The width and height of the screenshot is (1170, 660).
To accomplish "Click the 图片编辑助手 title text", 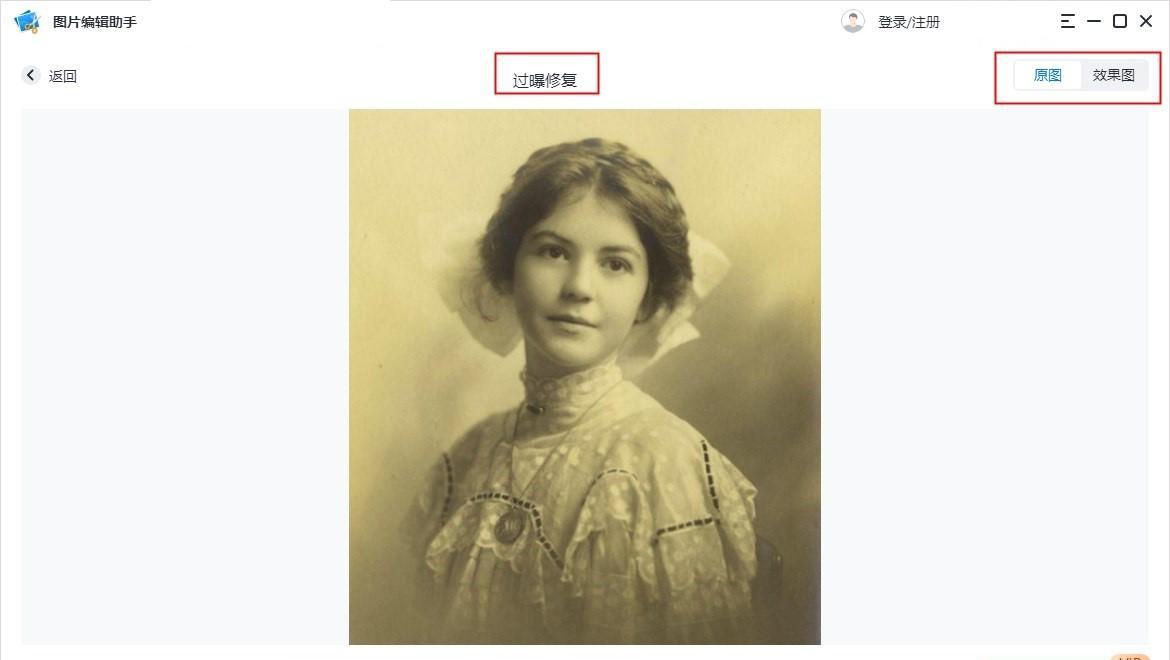I will point(95,22).
